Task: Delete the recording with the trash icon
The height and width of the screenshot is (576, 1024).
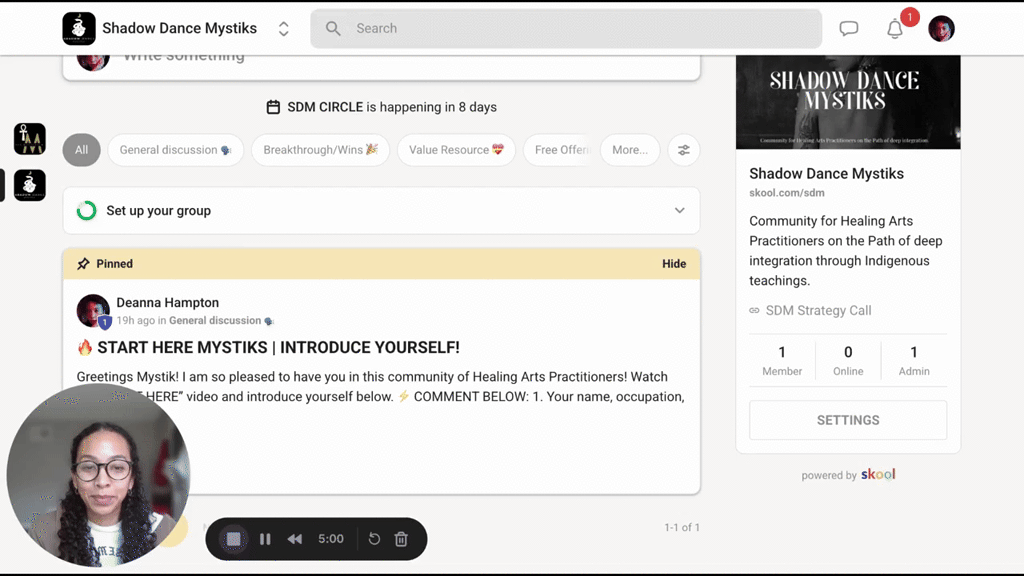Action: point(400,539)
